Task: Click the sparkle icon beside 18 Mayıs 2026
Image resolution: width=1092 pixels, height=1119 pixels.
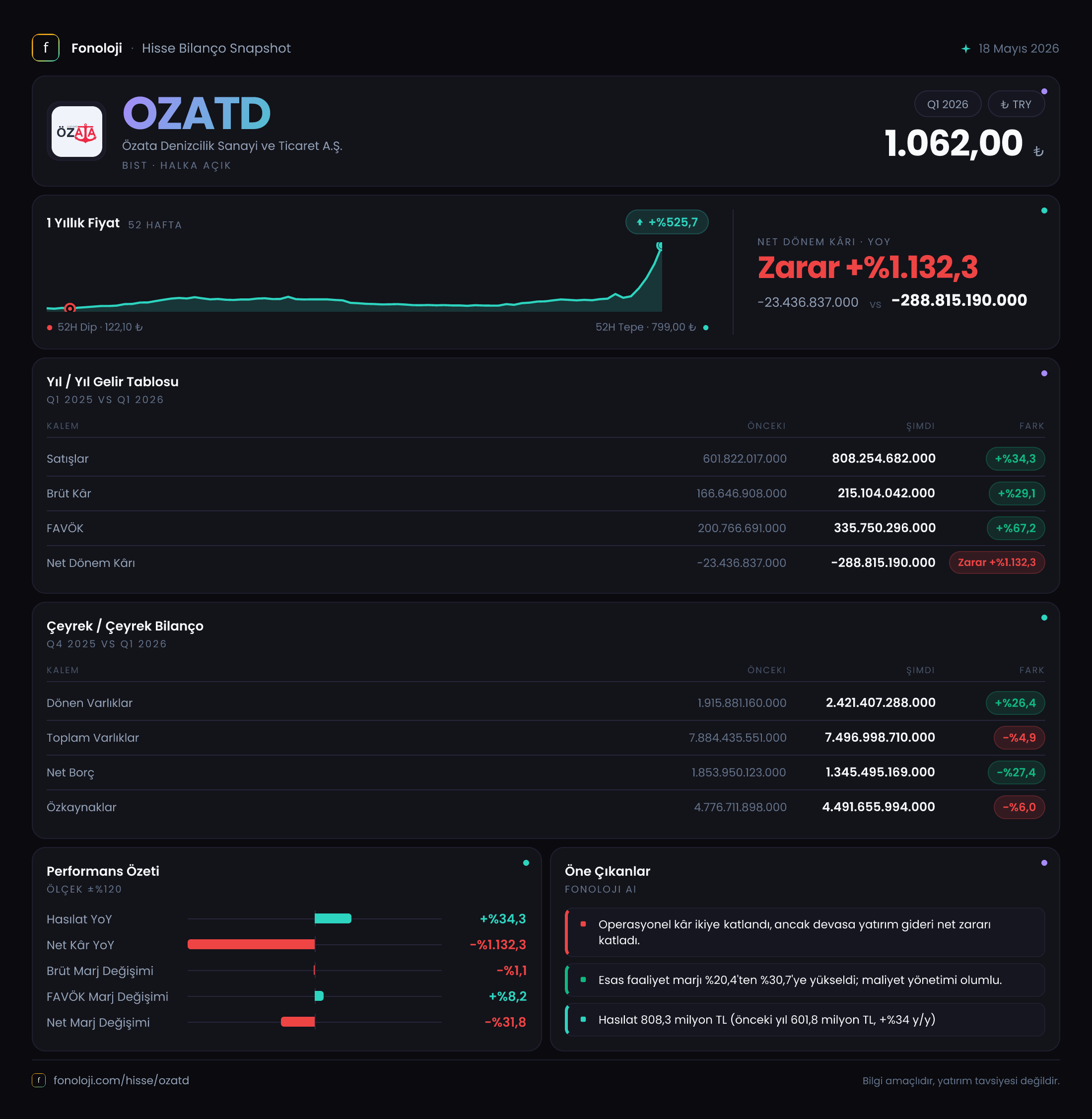Action: click(966, 49)
